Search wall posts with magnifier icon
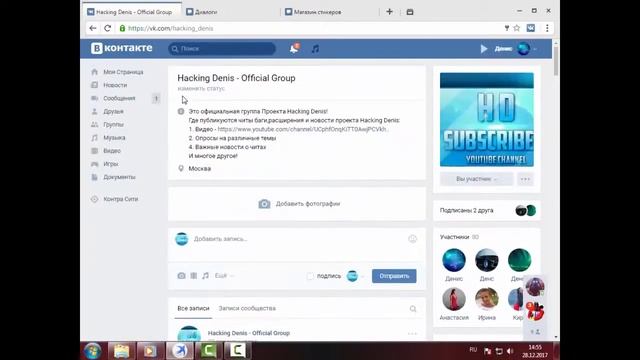The height and width of the screenshot is (360, 640). pyautogui.click(x=413, y=309)
